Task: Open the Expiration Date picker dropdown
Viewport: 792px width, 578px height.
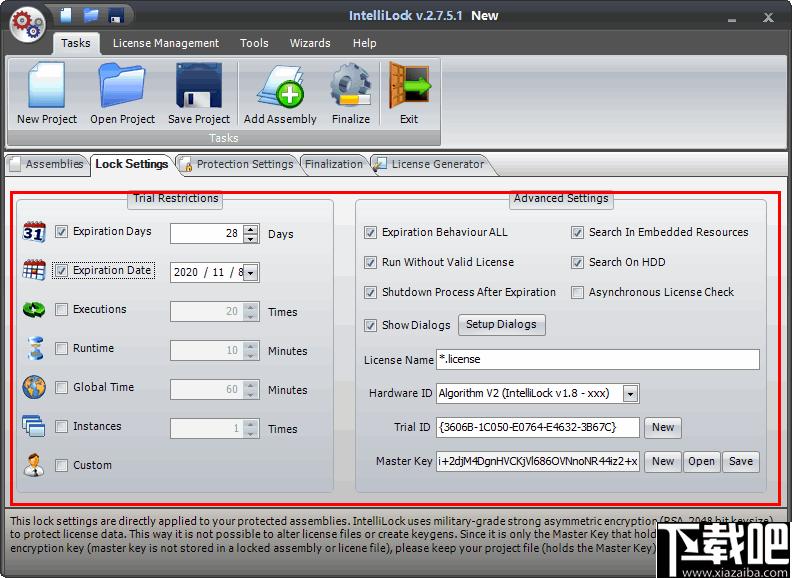Action: coord(251,273)
